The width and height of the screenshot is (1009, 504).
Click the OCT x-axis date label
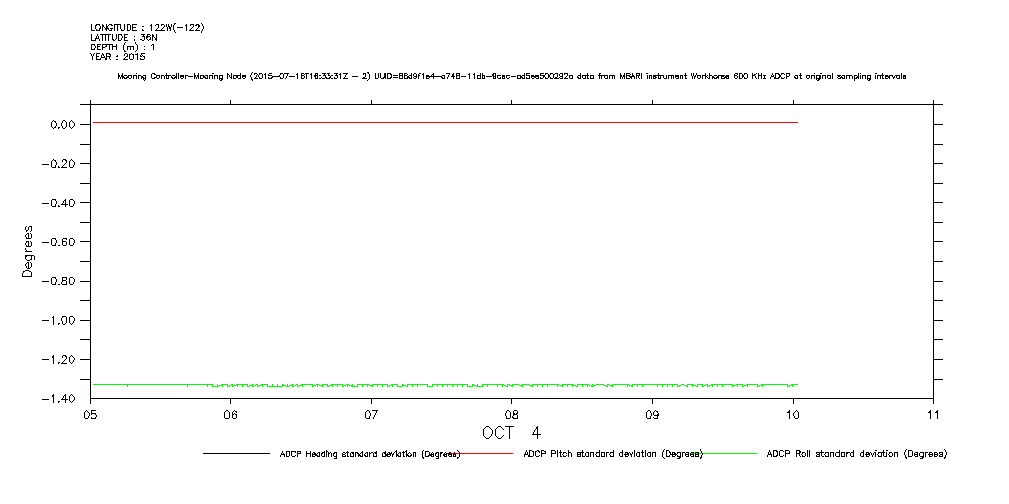[511, 433]
